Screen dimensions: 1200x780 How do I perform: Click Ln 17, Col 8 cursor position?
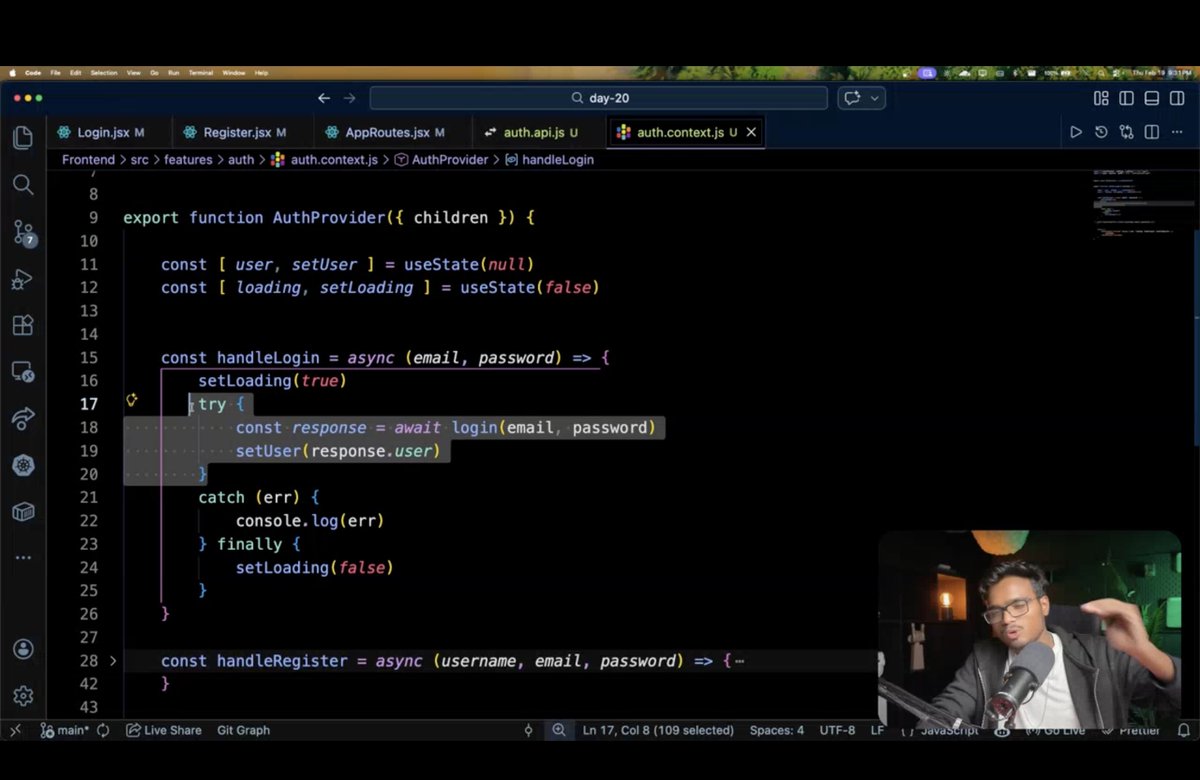[659, 731]
